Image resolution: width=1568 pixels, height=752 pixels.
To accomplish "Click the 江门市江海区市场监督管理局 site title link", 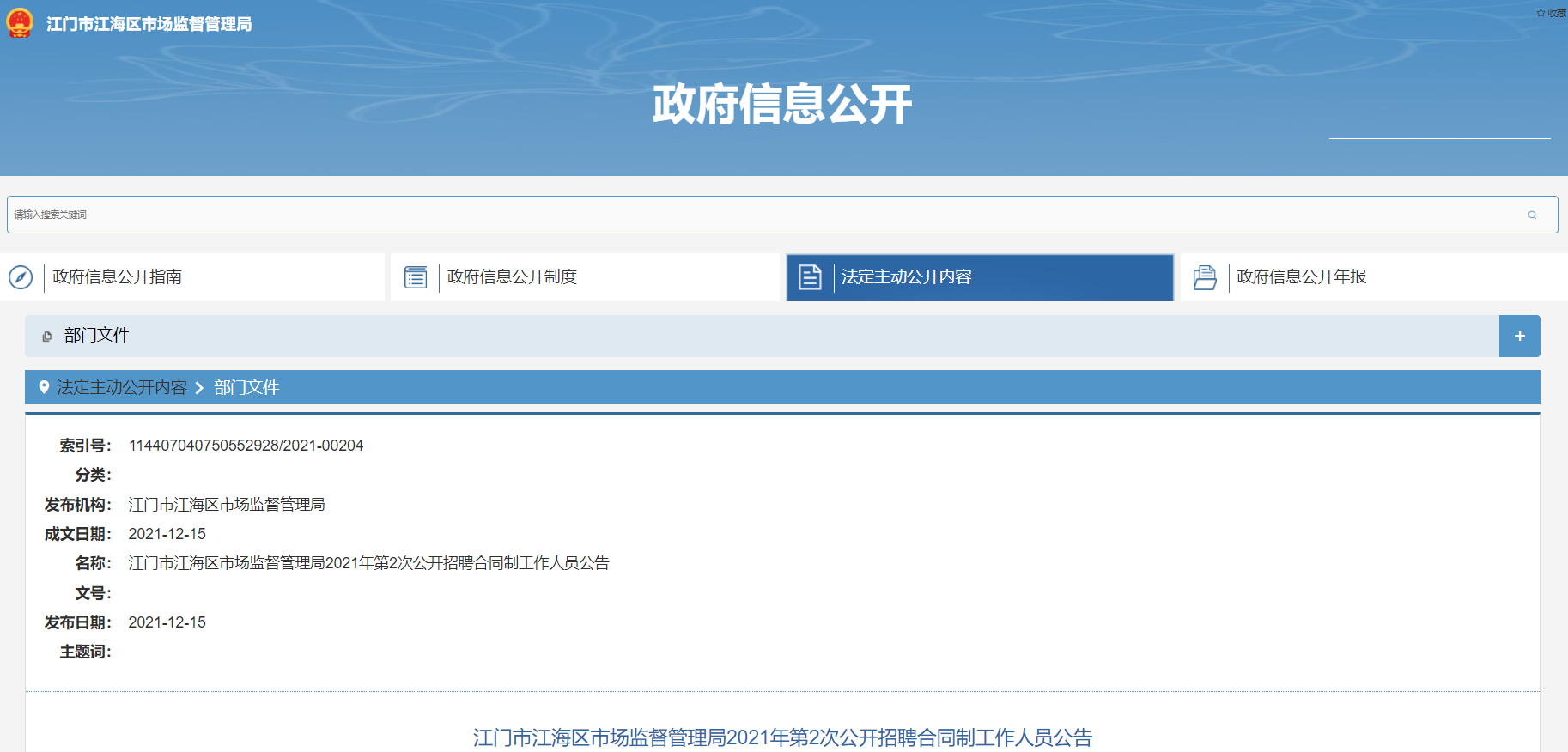I will 149,24.
